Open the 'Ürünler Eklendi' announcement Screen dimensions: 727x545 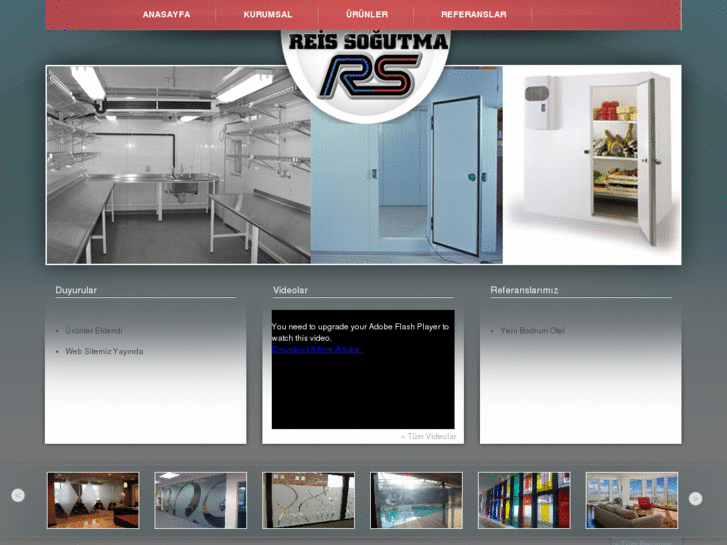(94, 331)
